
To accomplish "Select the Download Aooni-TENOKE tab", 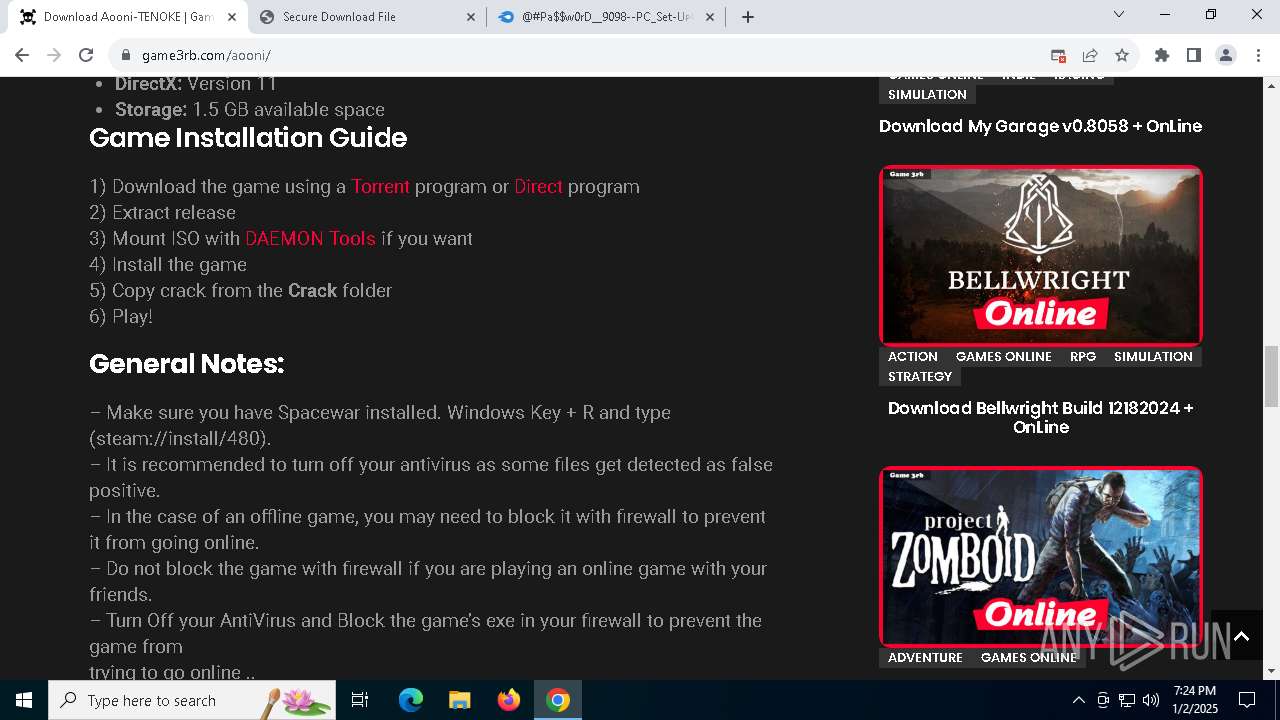I will [x=128, y=16].
